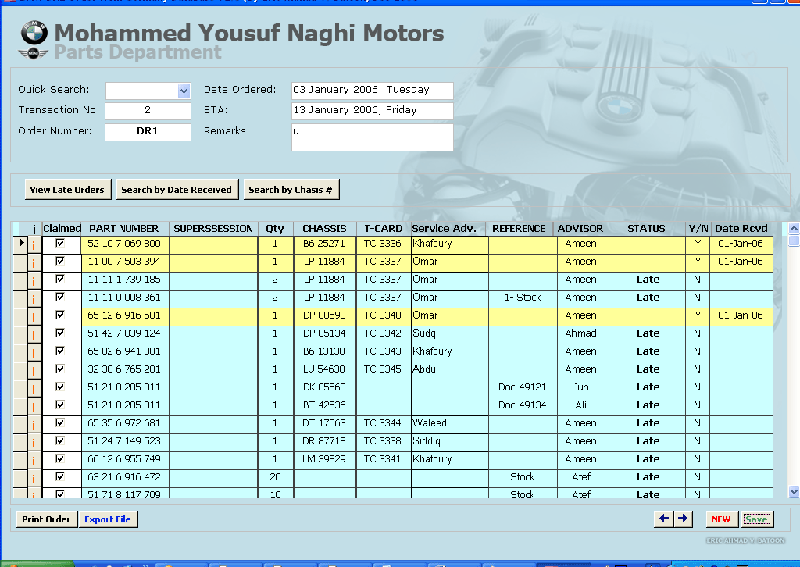Viewport: 800px width, 567px height.
Task: Save the record with Save button
Action: [x=757, y=519]
